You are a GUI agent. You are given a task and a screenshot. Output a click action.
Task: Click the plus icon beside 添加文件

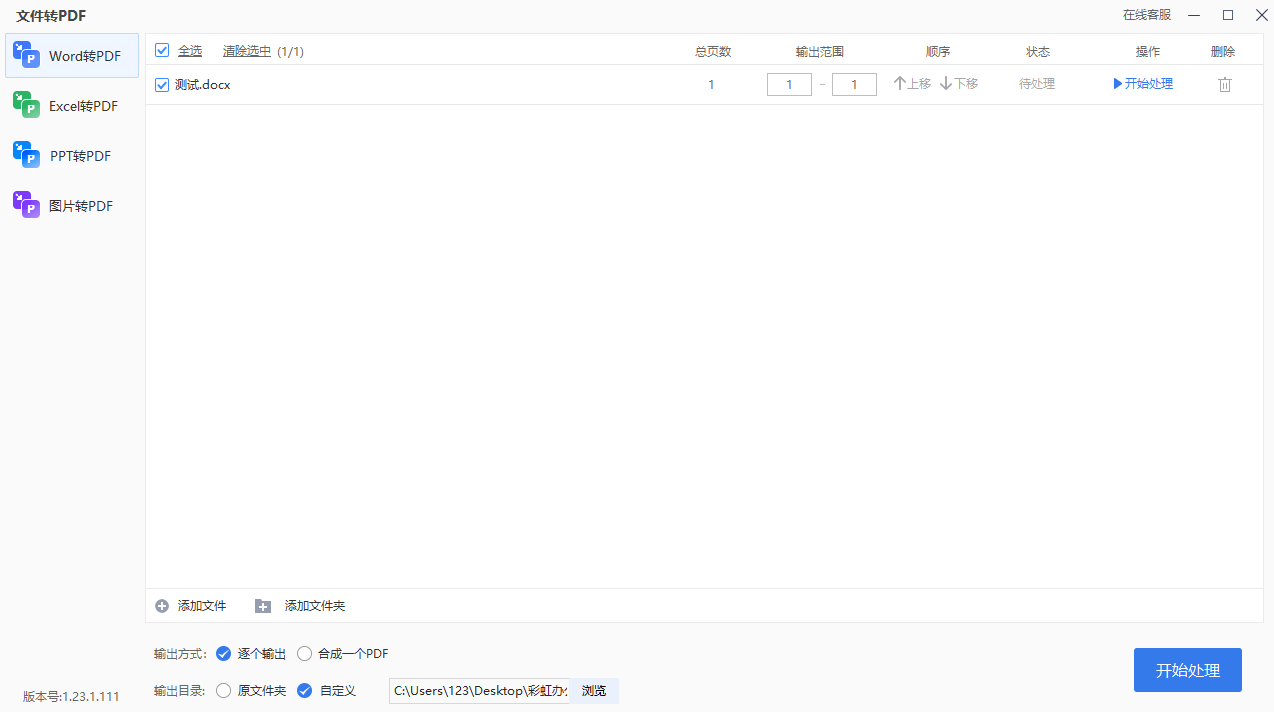[x=162, y=606]
